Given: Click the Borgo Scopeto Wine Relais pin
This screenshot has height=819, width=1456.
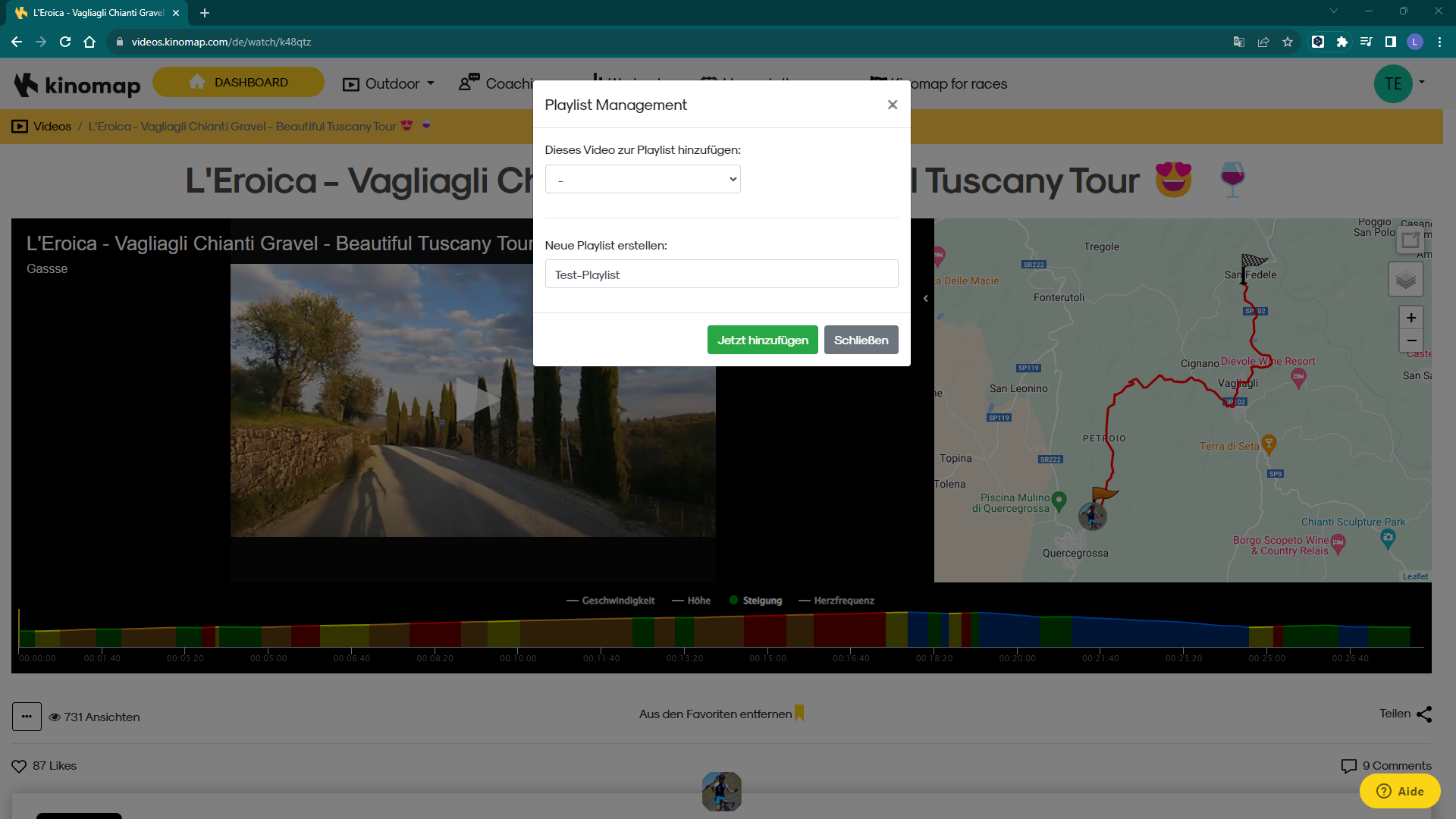Looking at the screenshot, I should (1338, 544).
